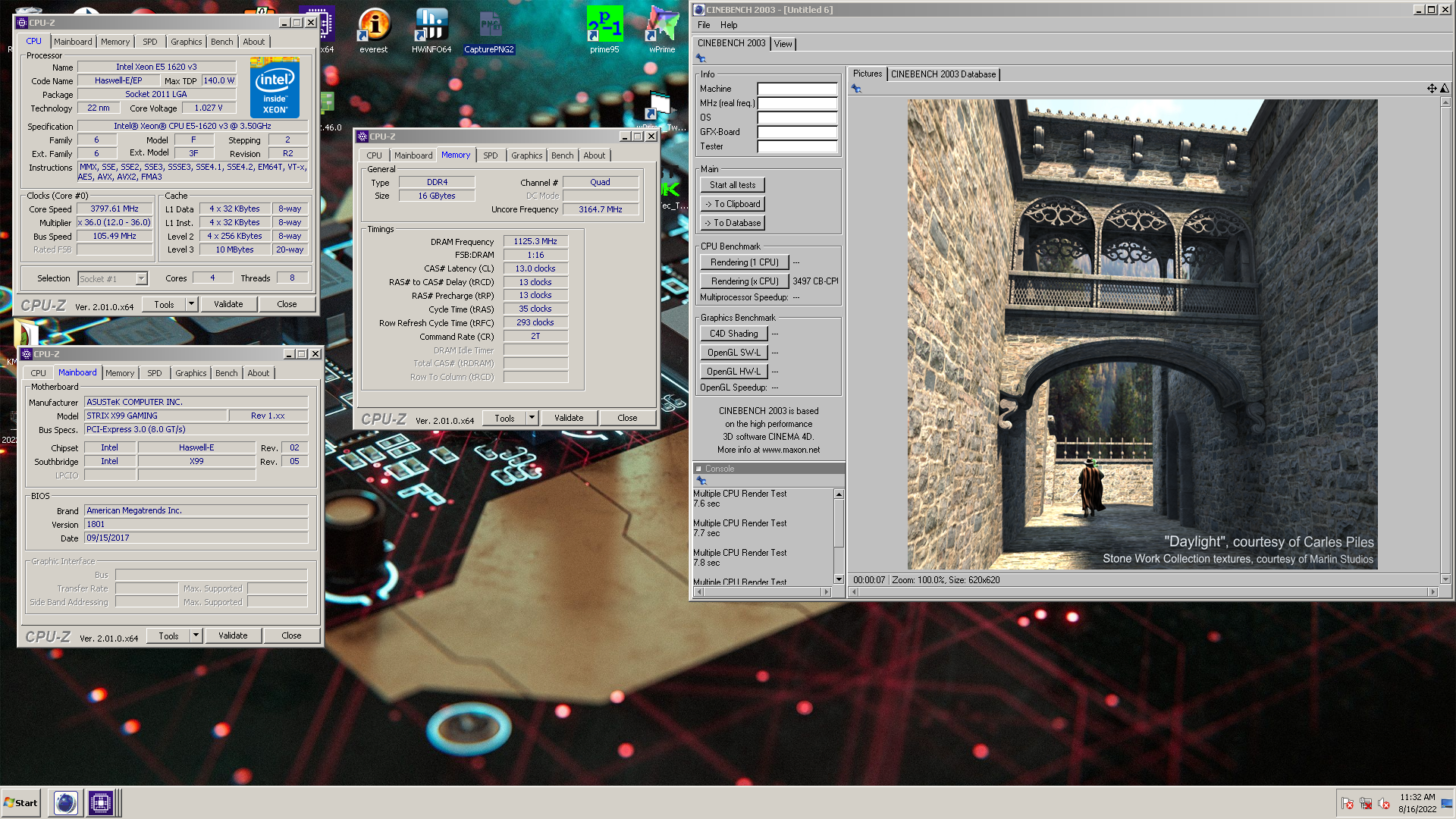The width and height of the screenshot is (1456, 819).
Task: Run the C4D Shading benchmark
Action: pos(734,334)
